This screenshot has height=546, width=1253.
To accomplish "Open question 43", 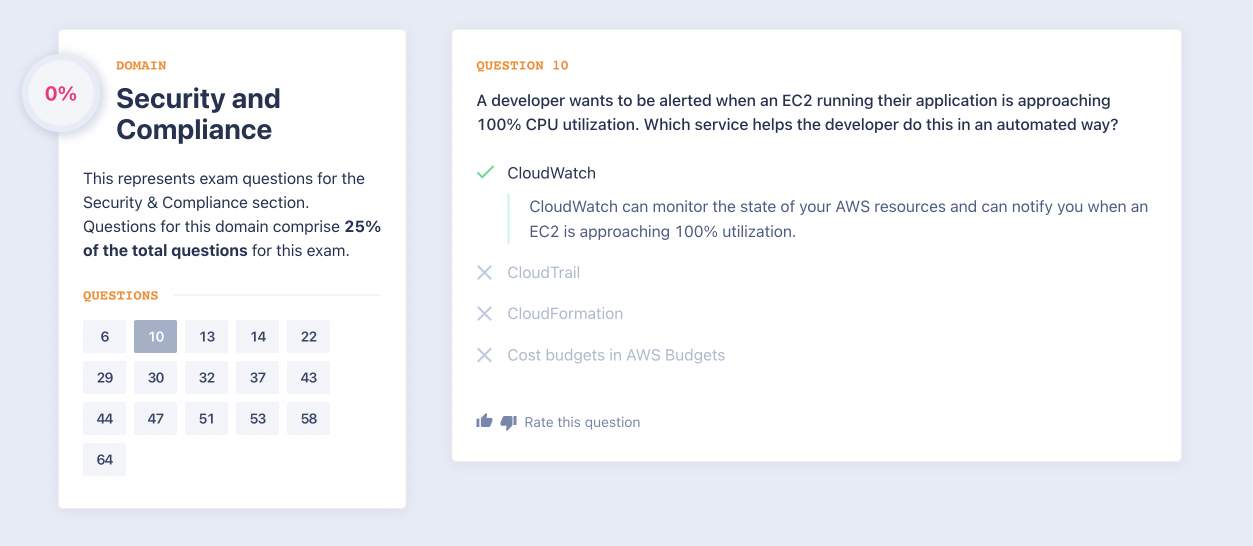I will click(309, 378).
